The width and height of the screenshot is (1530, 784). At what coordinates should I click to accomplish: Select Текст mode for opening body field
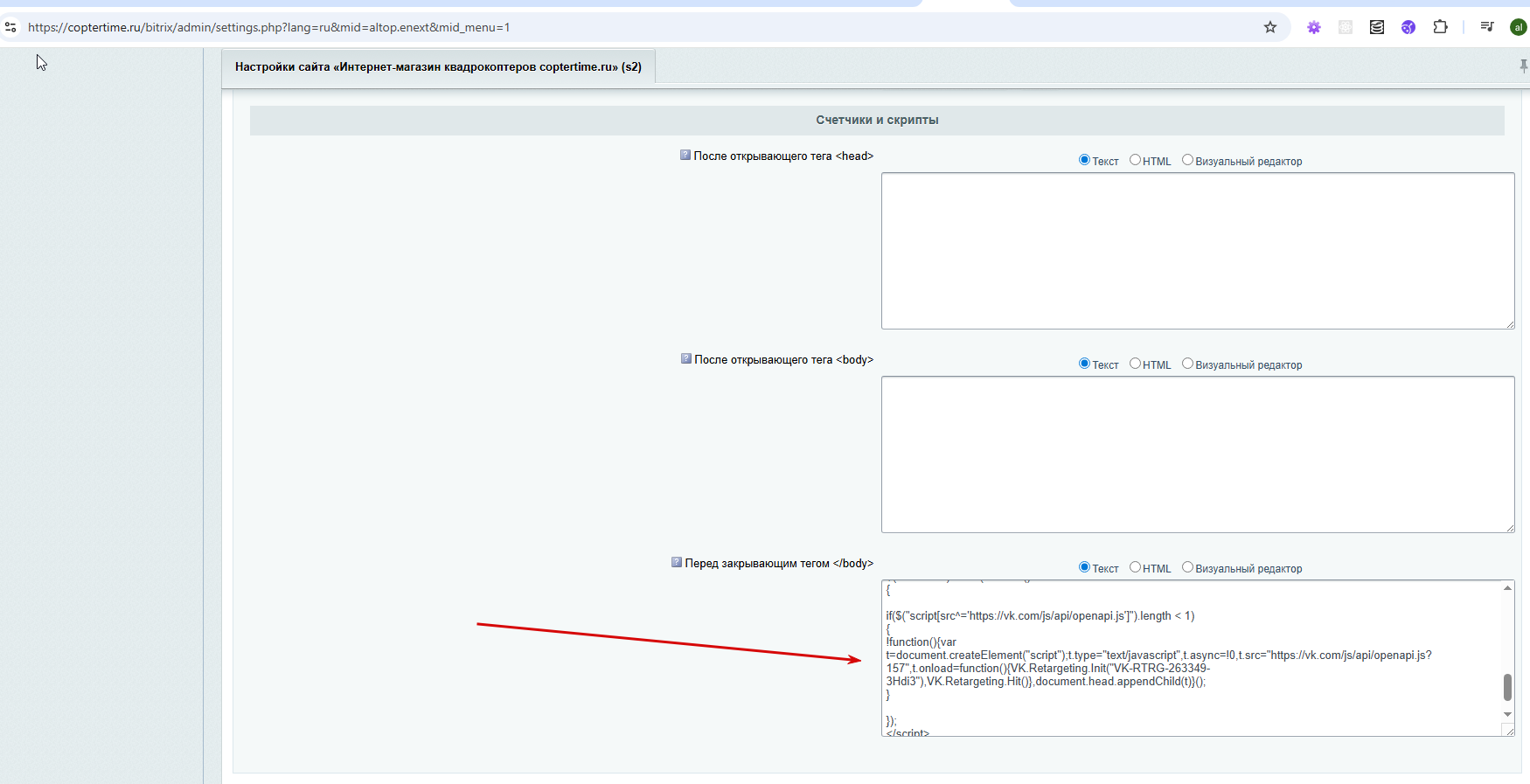pos(1084,364)
